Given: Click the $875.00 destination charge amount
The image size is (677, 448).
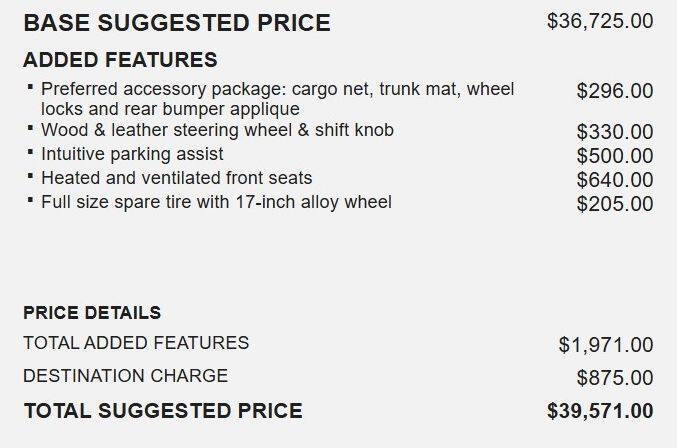Looking at the screenshot, I should tap(615, 378).
